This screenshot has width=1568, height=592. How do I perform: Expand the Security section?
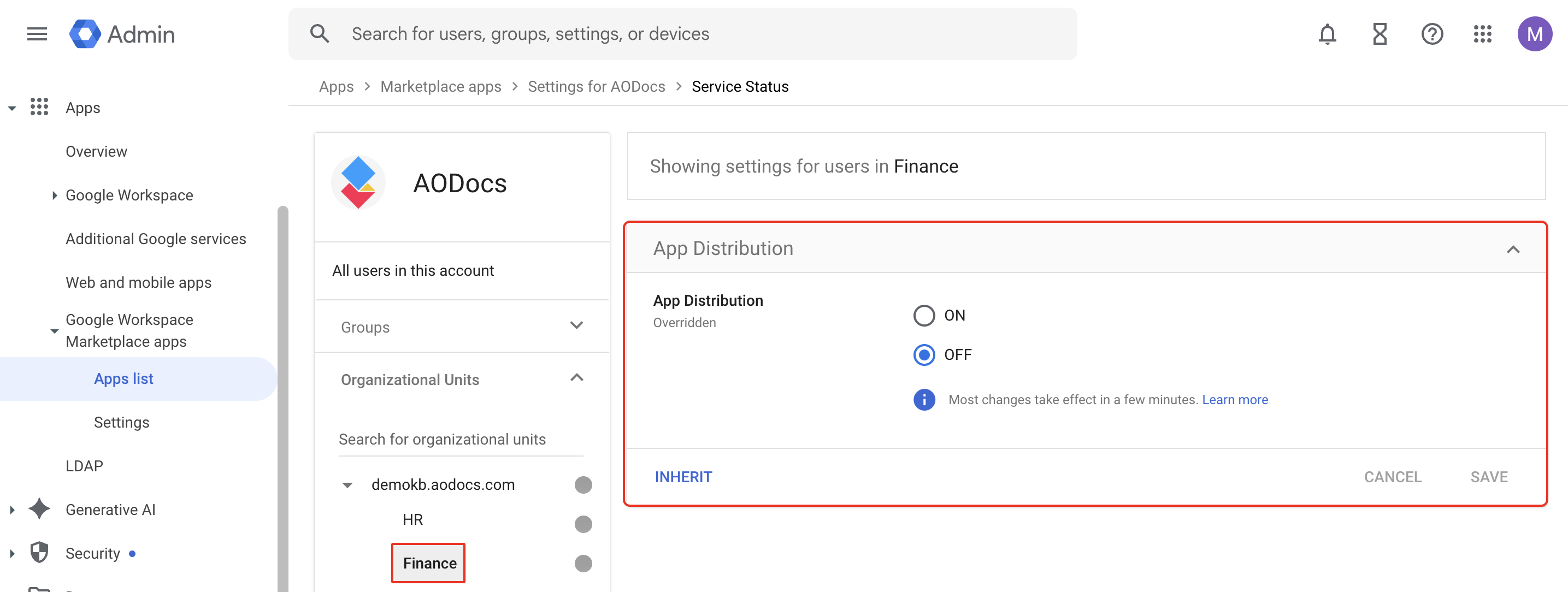click(11, 553)
